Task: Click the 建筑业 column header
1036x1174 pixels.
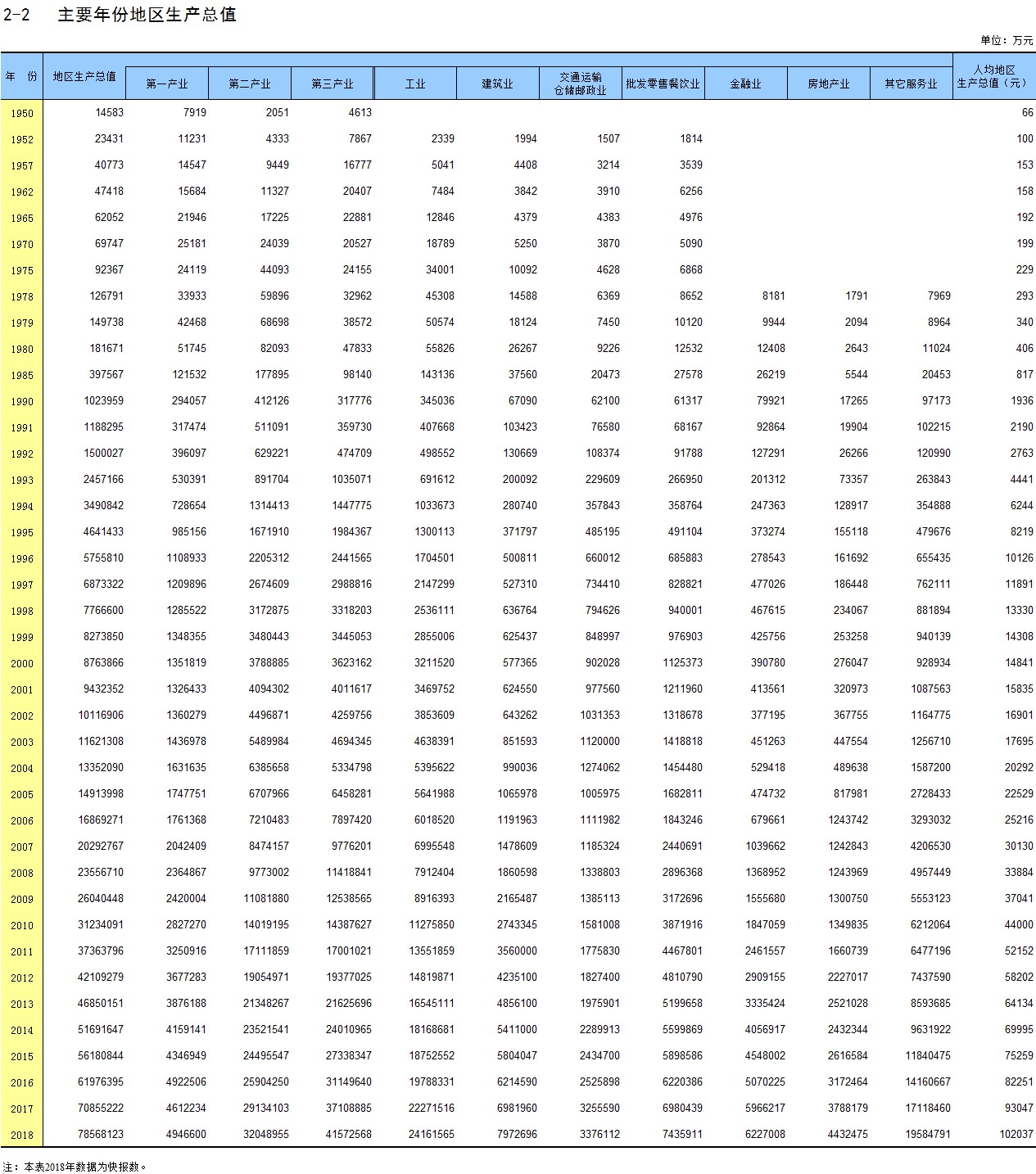Action: click(498, 84)
